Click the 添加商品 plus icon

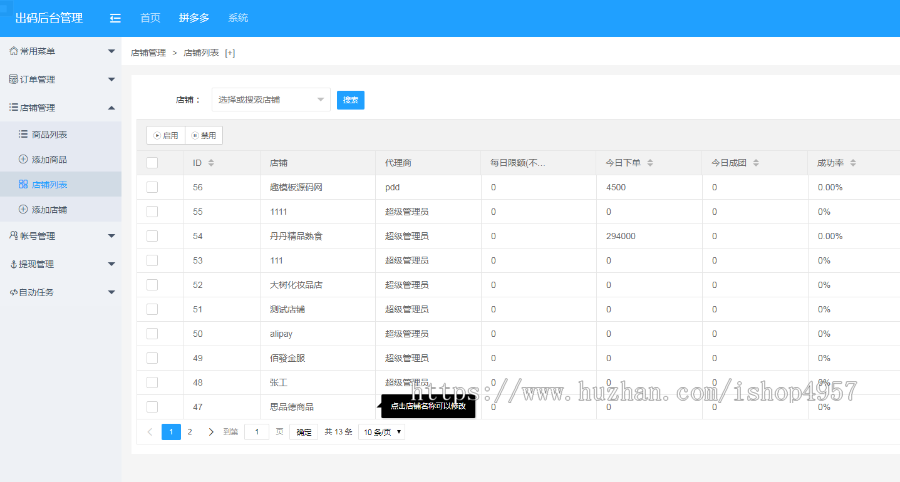pyautogui.click(x=23, y=160)
